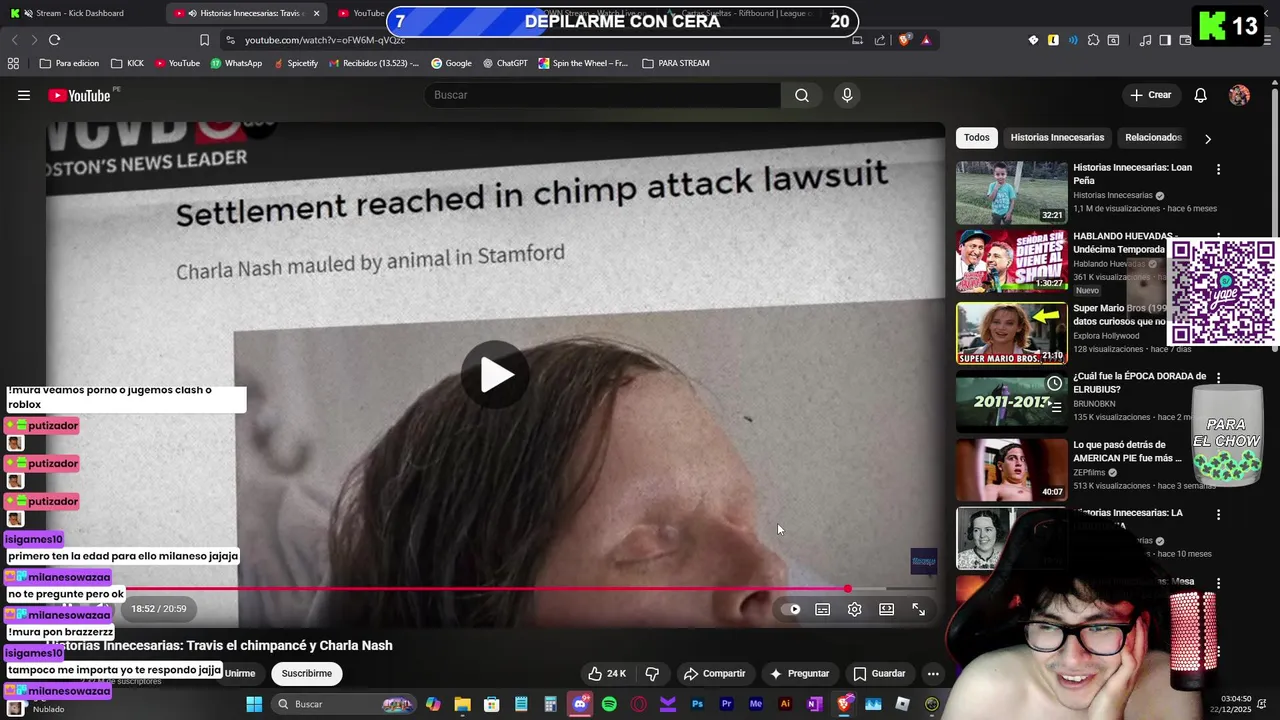The width and height of the screenshot is (1280, 720).
Task: Open Historias Innecesarias: Loan Peña thumbnail
Action: (1011, 193)
